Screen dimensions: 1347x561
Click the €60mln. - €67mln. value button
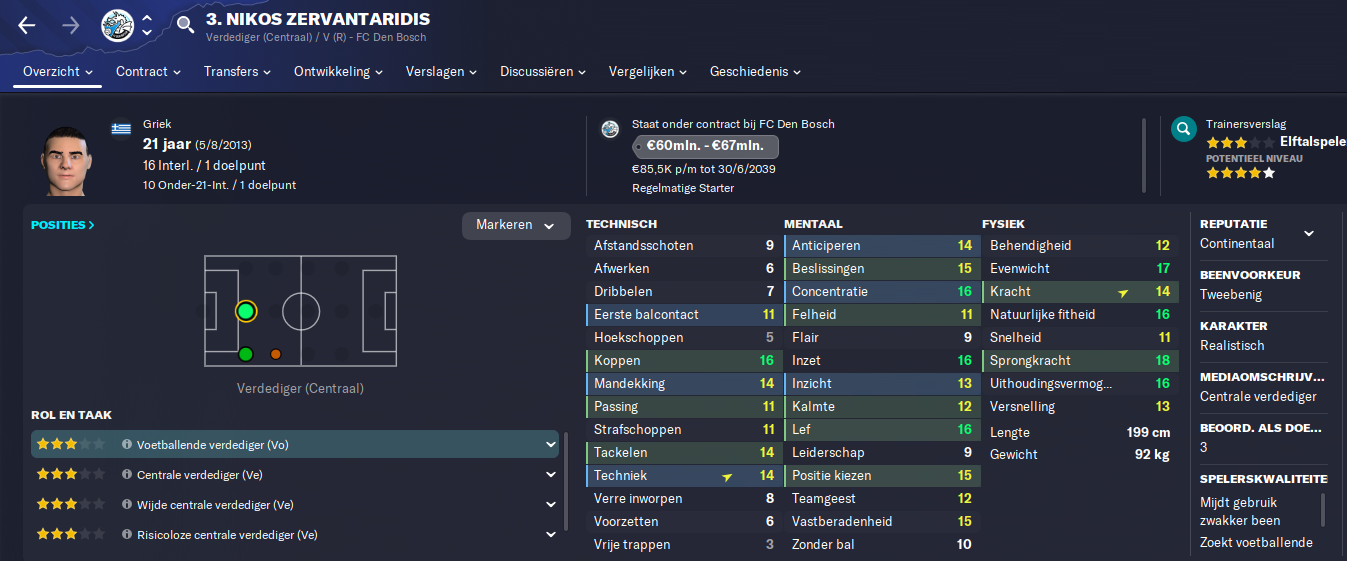pyautogui.click(x=705, y=146)
